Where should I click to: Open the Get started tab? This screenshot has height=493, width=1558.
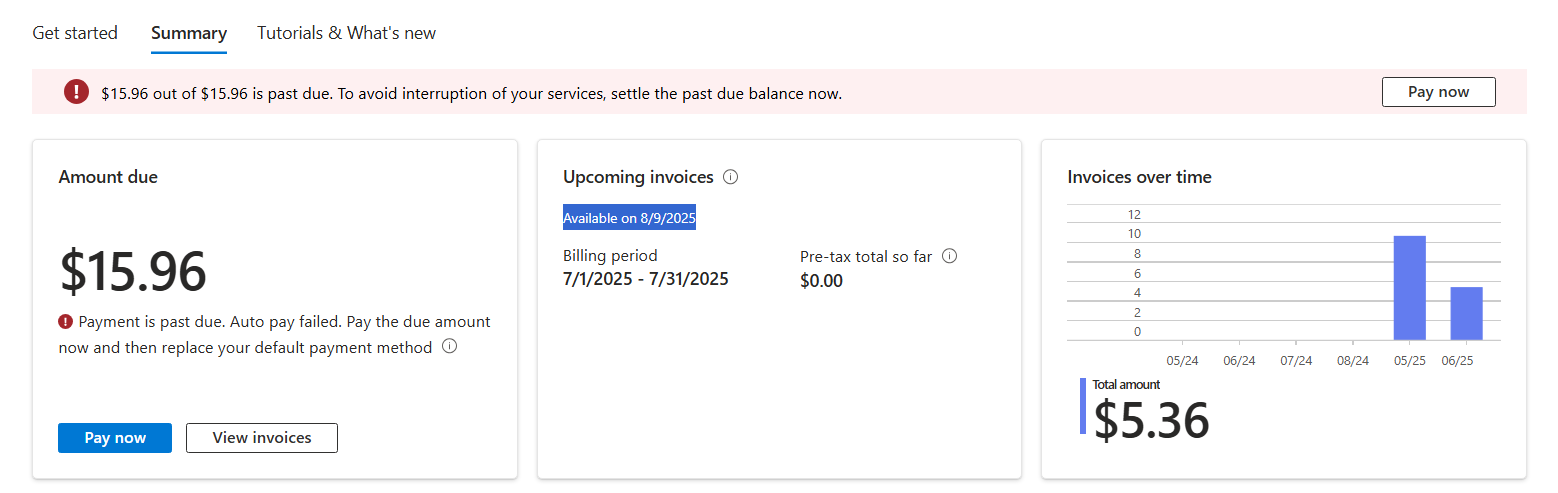click(75, 33)
